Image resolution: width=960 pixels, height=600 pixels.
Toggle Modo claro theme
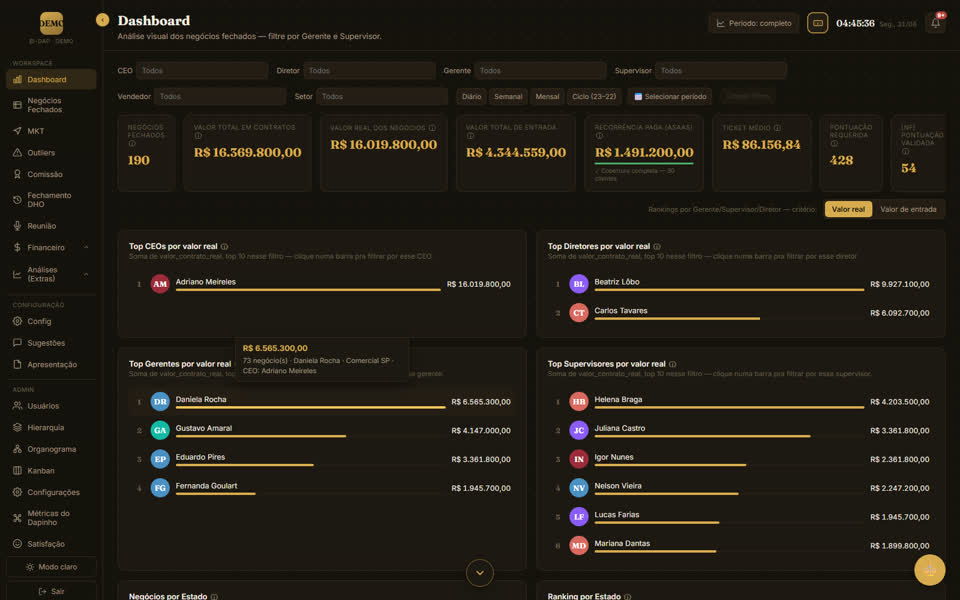51,567
